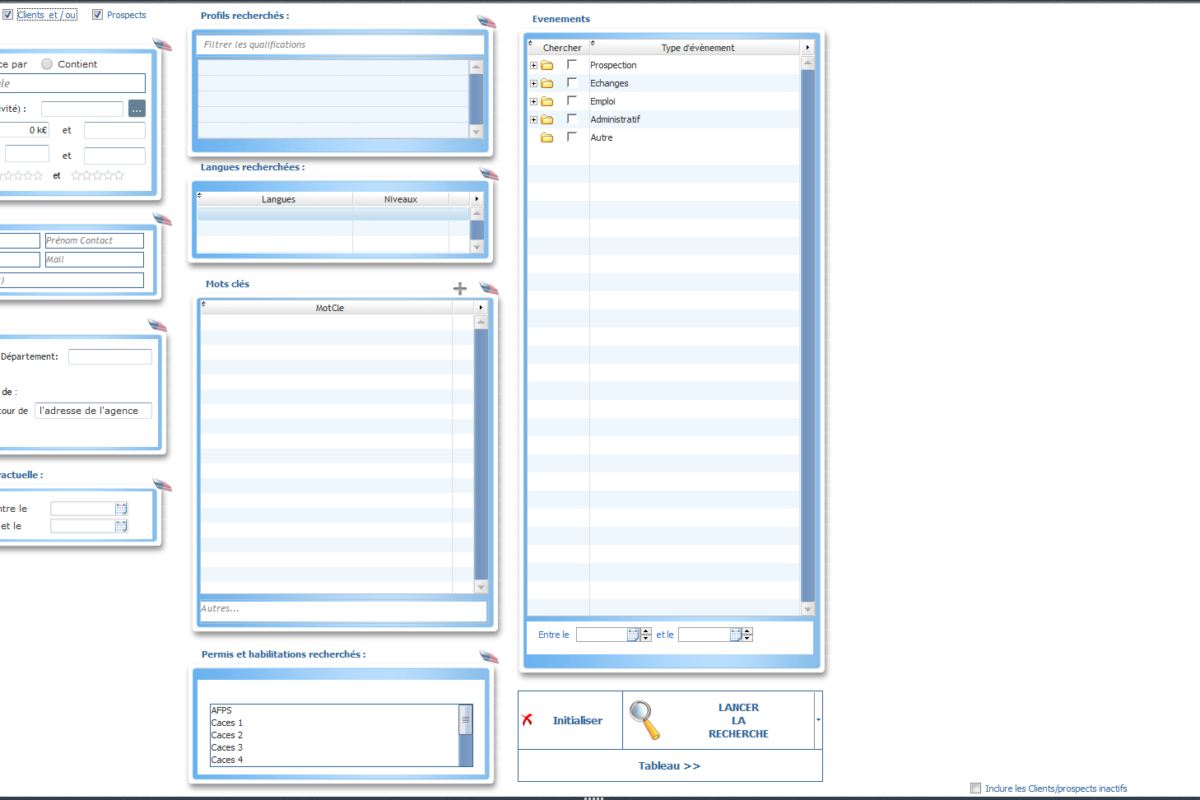This screenshot has width=1200, height=800.
Task: Uncheck the Prospects checkbox
Action: pyautogui.click(x=98, y=15)
